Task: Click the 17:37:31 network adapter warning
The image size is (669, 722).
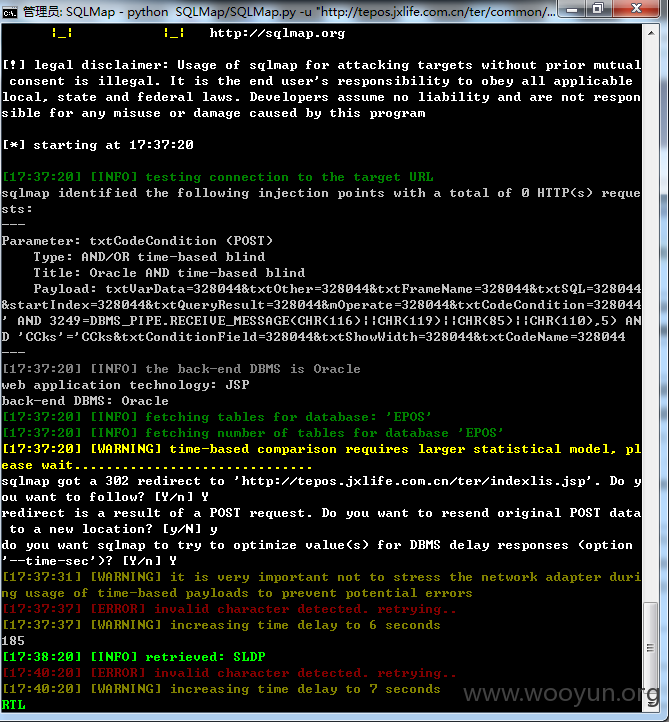Action: [321, 585]
